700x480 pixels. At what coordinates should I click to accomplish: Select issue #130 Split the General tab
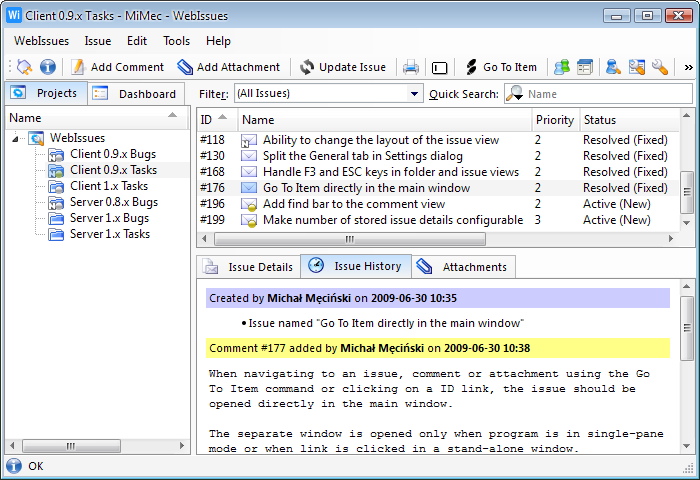[438, 156]
